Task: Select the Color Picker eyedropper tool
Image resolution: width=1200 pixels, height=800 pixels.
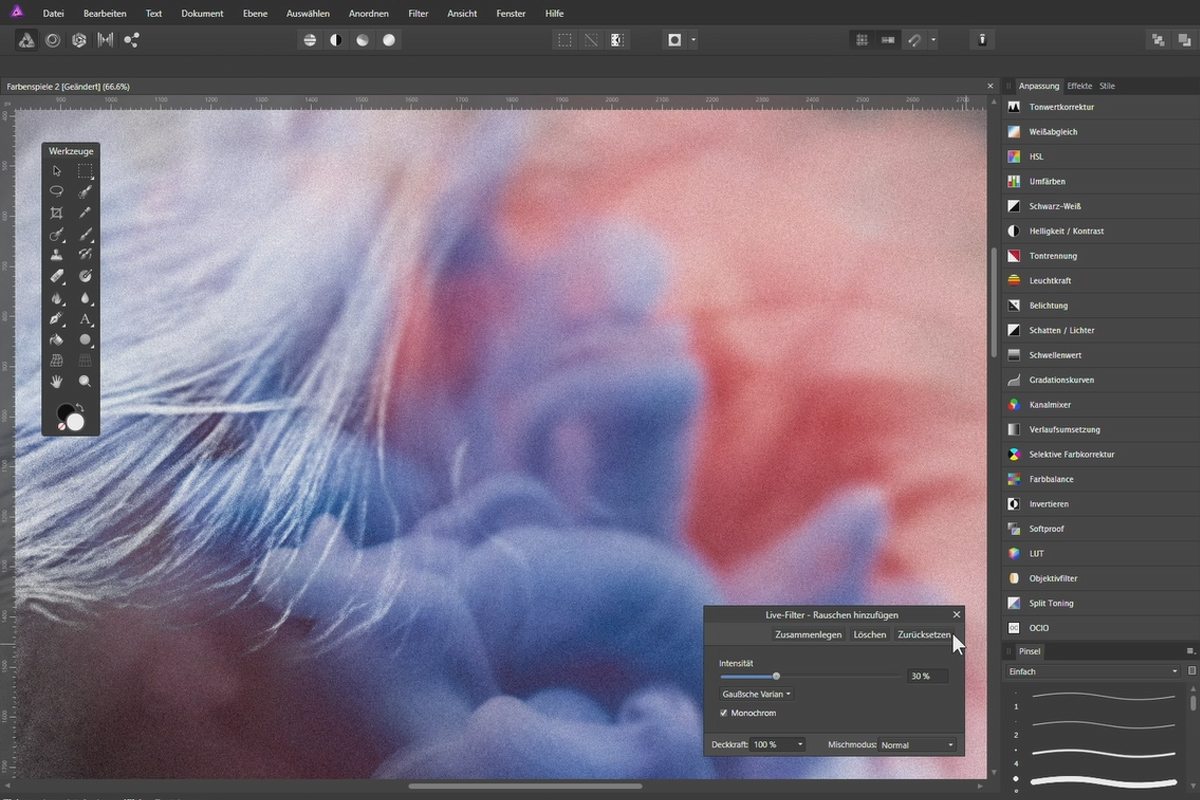Action: [x=86, y=213]
